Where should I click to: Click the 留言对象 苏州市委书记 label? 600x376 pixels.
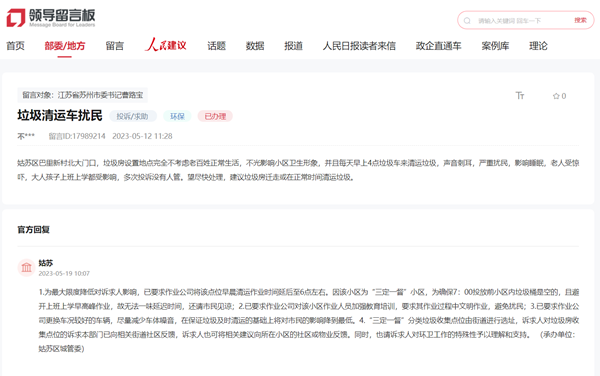coord(83,95)
